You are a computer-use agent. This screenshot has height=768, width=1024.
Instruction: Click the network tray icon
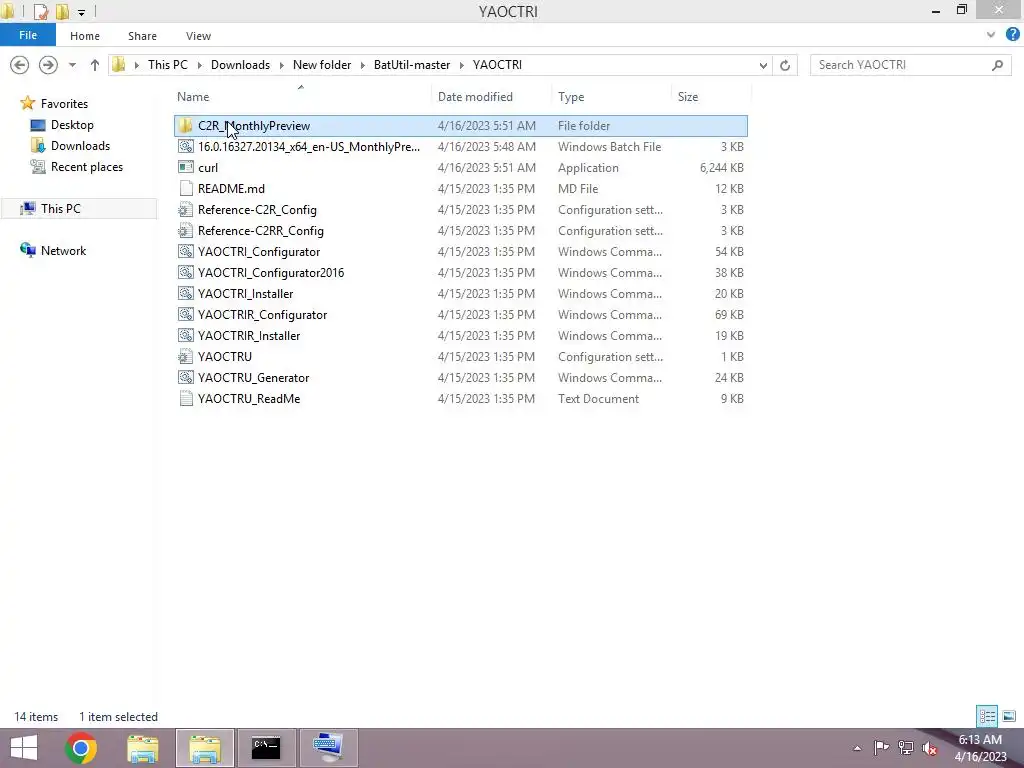[x=905, y=748]
